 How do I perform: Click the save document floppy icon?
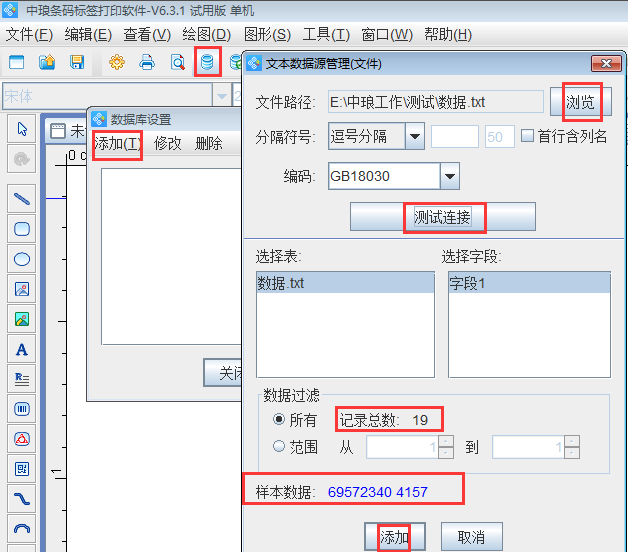click(x=77, y=62)
